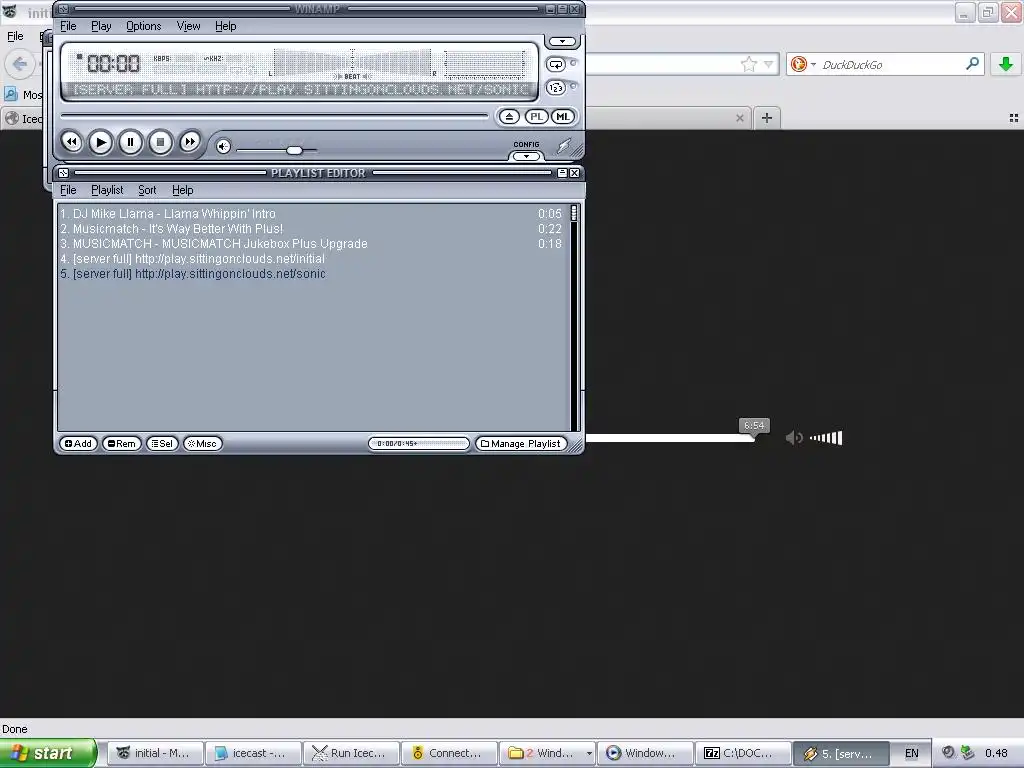Open Playlist Editor File menu
Screen dimensions: 1024x768
click(x=68, y=190)
